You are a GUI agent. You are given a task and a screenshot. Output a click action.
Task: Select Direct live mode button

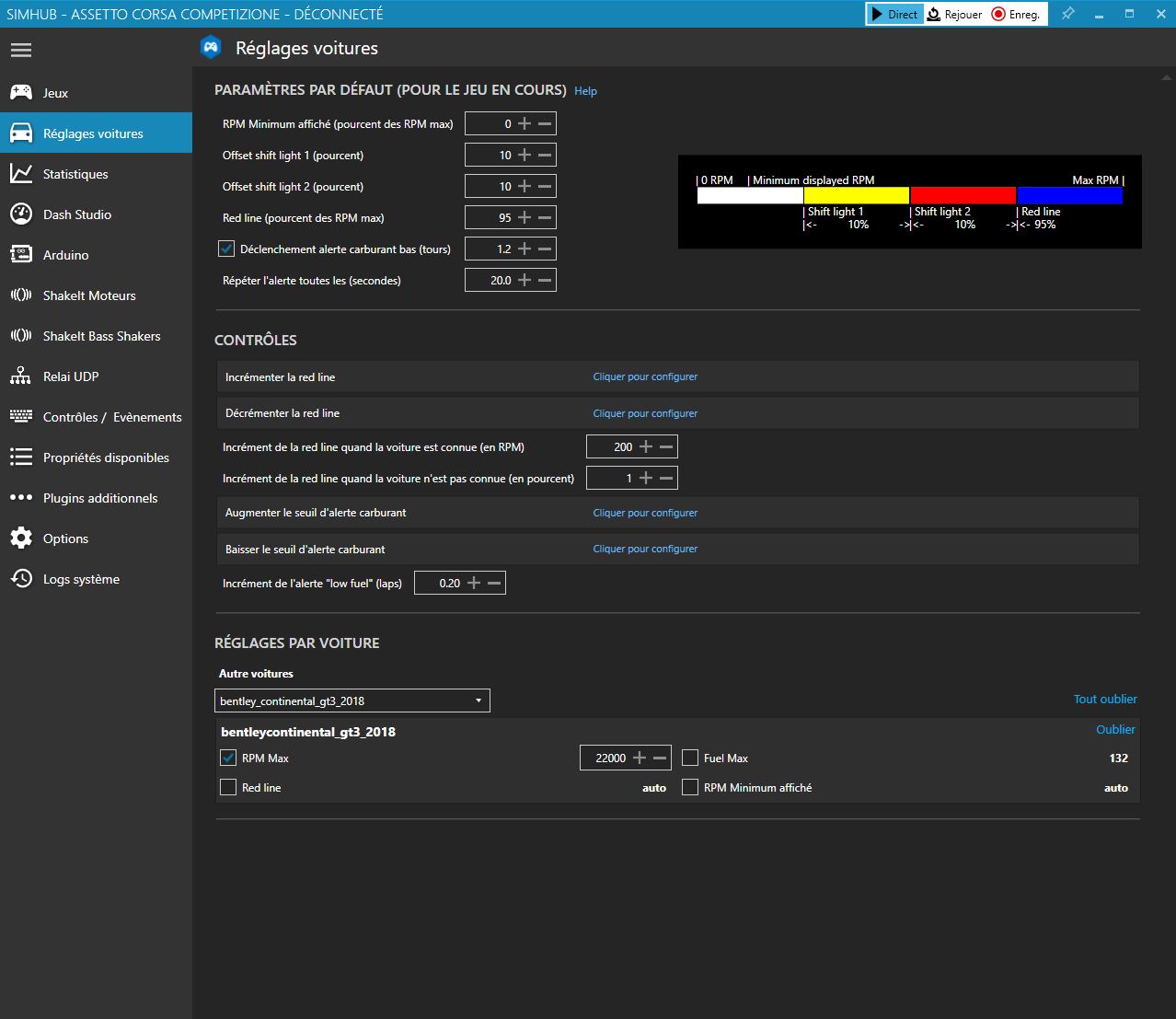pos(894,14)
